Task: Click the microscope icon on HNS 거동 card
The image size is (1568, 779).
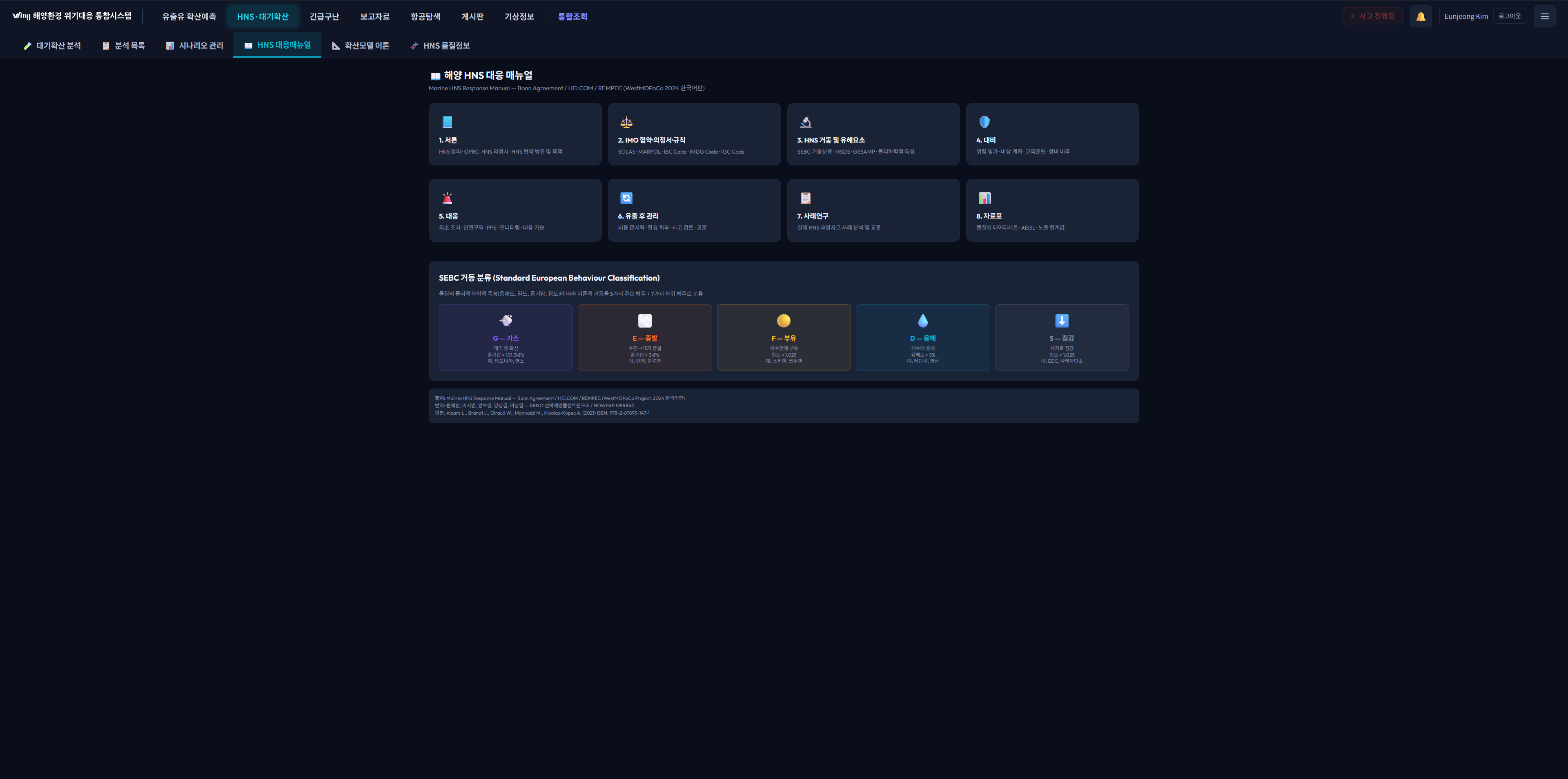Action: [805, 123]
